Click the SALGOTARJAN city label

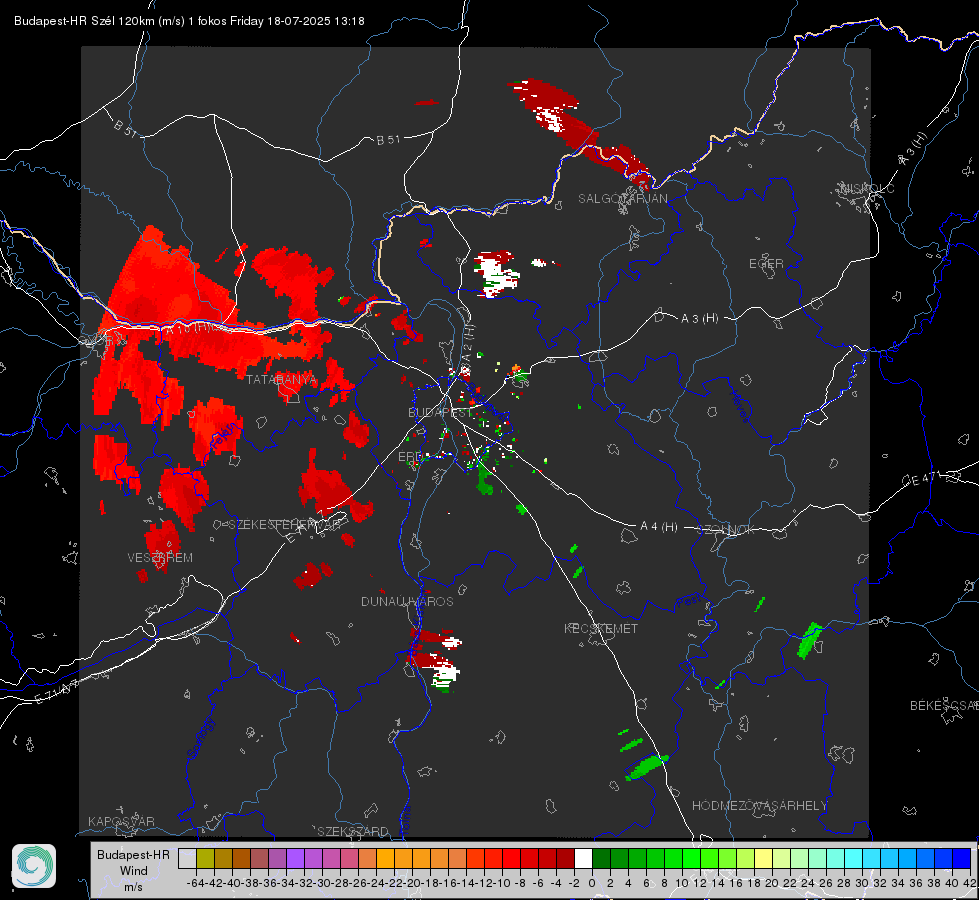pyautogui.click(x=622, y=199)
